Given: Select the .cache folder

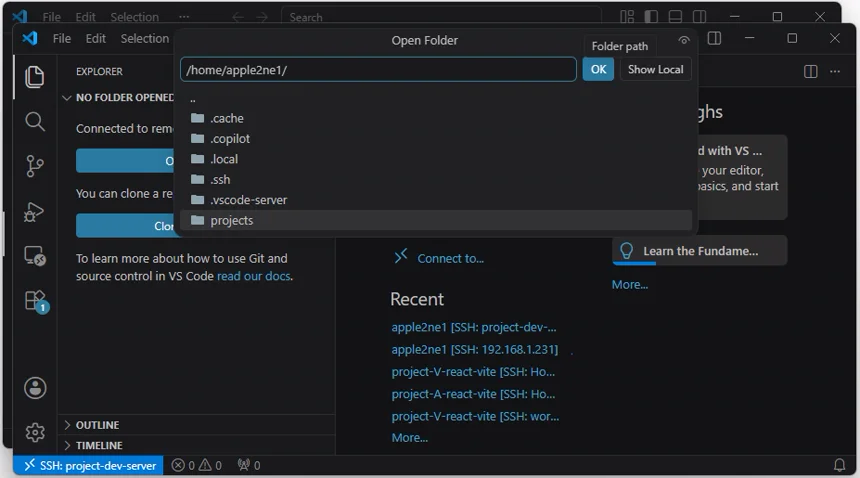Looking at the screenshot, I should (436, 118).
